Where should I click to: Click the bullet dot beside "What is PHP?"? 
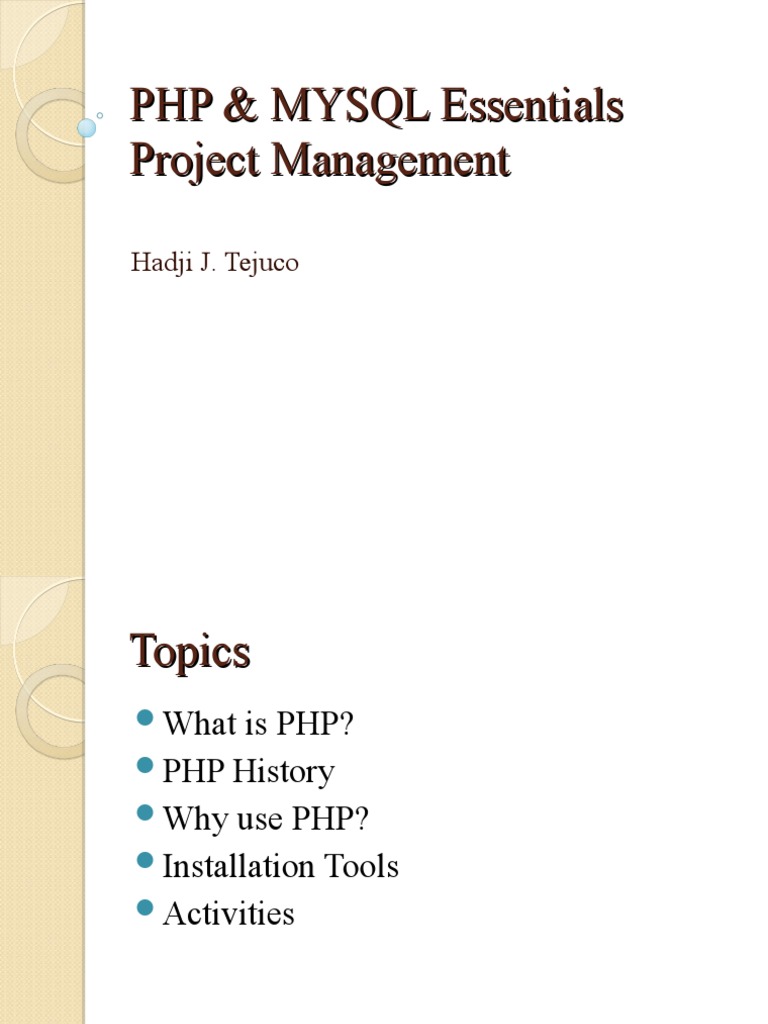click(x=144, y=719)
